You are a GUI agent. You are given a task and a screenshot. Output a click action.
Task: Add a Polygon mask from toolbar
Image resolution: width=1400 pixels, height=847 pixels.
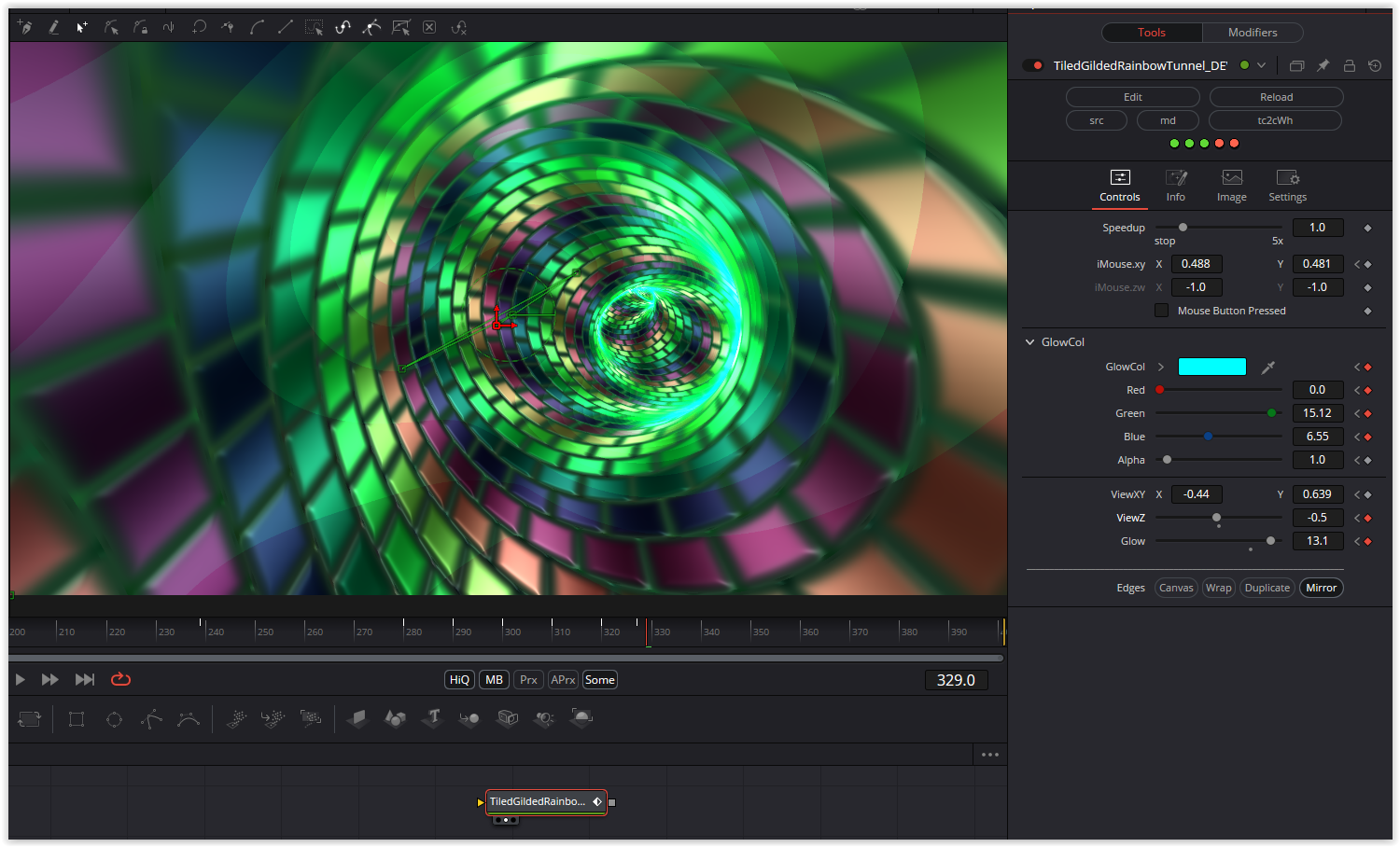tap(151, 718)
